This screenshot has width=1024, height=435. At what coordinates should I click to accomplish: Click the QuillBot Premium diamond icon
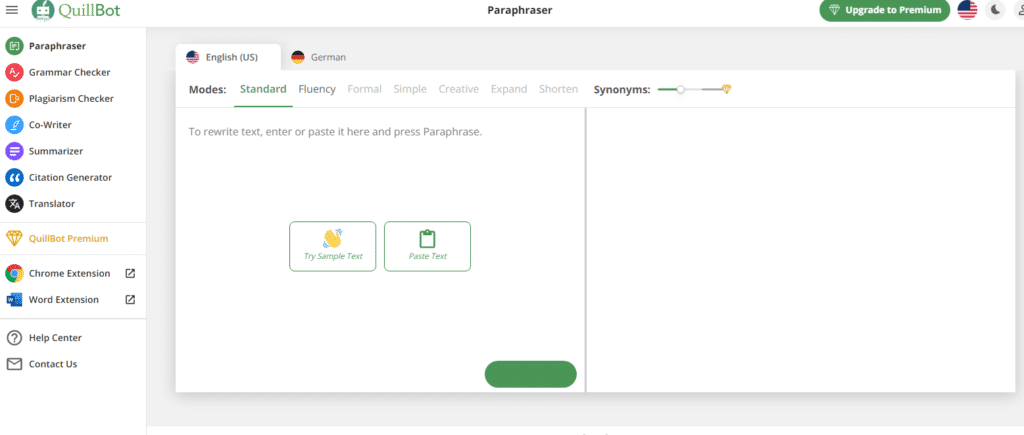point(14,239)
